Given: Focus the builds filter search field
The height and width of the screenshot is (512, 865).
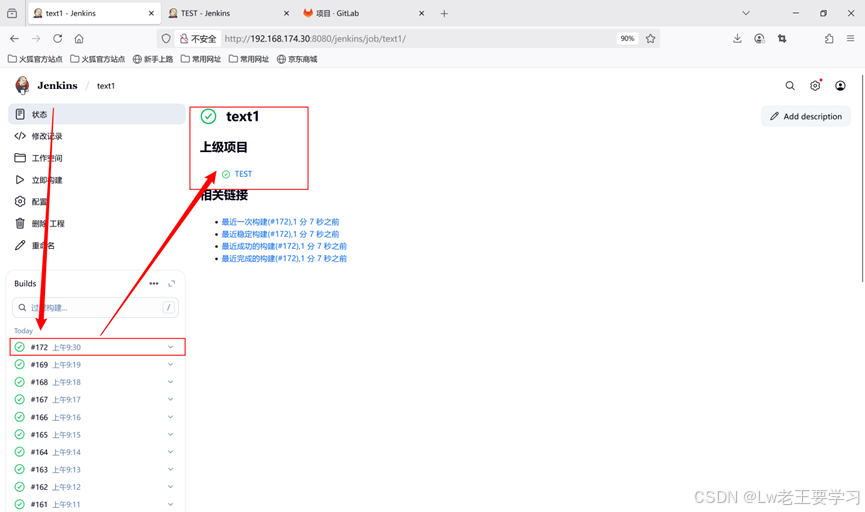Looking at the screenshot, I should point(95,307).
